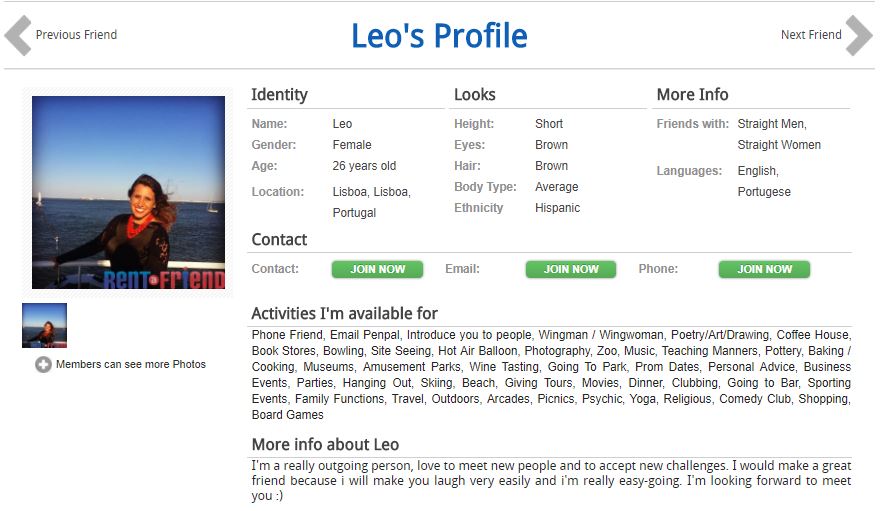The image size is (882, 511).
Task: Select the small photo thumbnail below
Action: (x=44, y=325)
